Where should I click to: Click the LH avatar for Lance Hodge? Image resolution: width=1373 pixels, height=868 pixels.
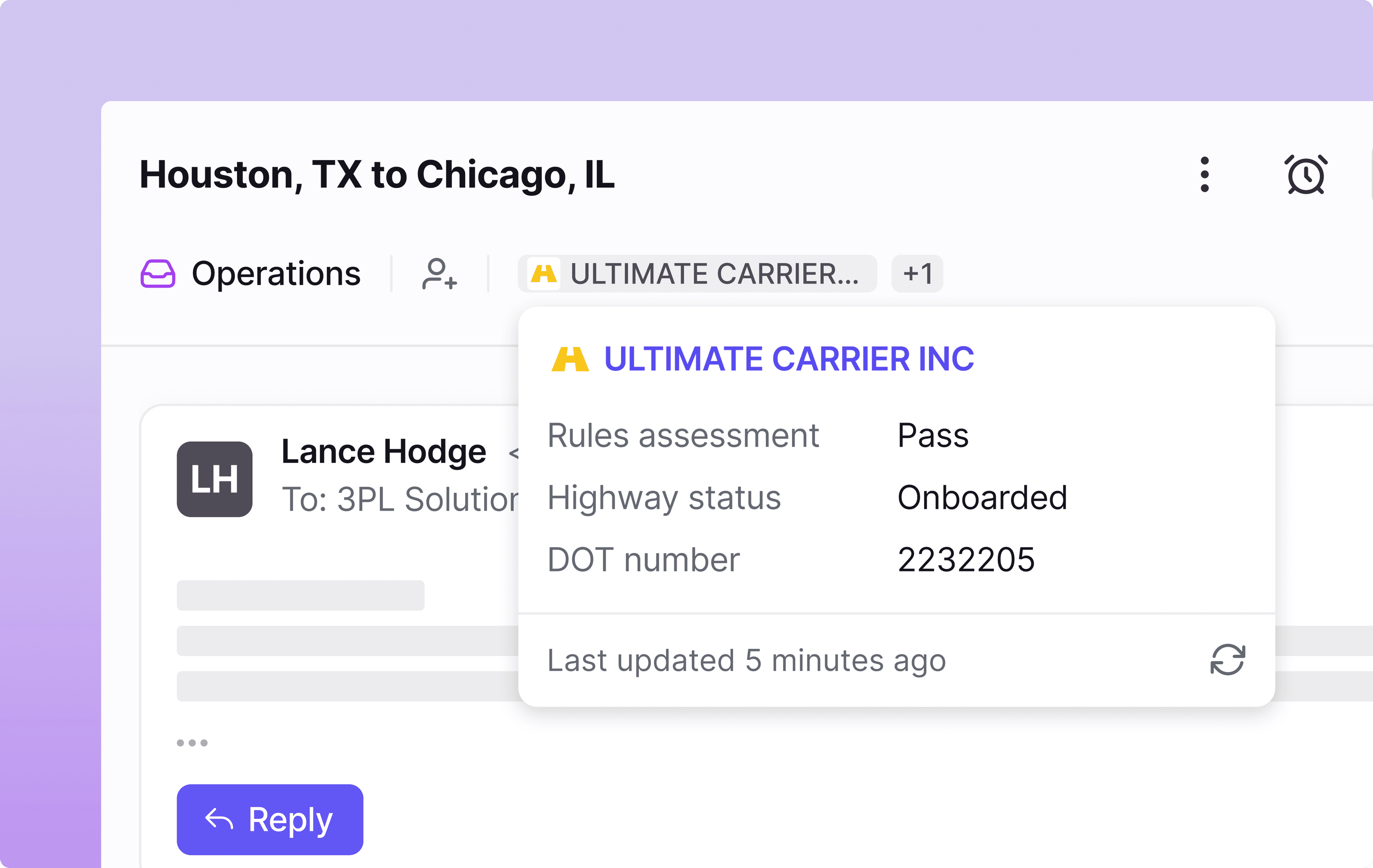(x=215, y=479)
